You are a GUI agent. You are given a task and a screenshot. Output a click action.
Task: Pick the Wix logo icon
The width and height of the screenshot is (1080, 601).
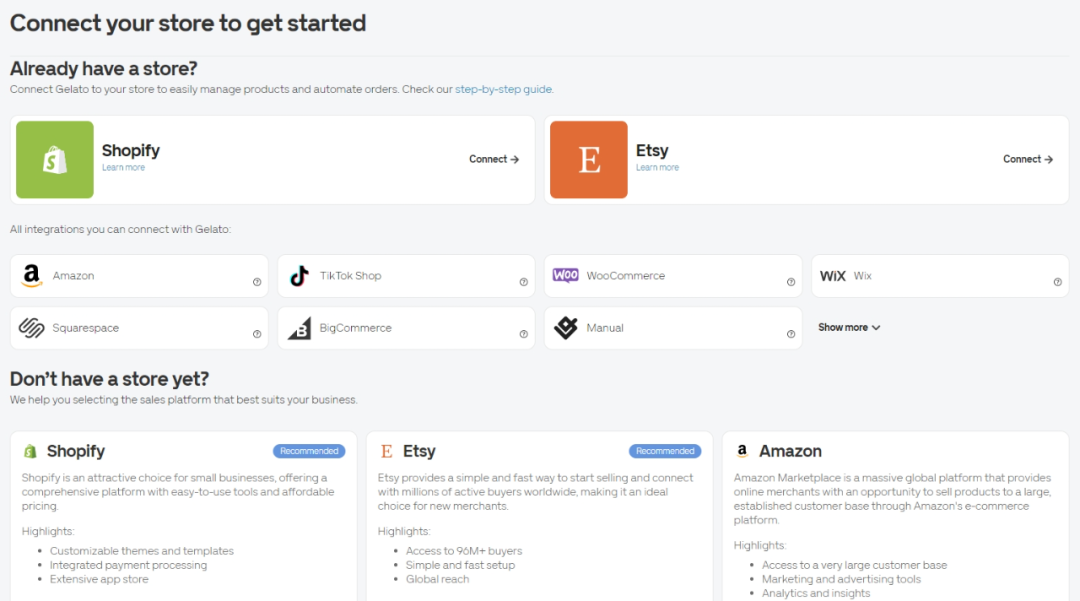click(833, 276)
